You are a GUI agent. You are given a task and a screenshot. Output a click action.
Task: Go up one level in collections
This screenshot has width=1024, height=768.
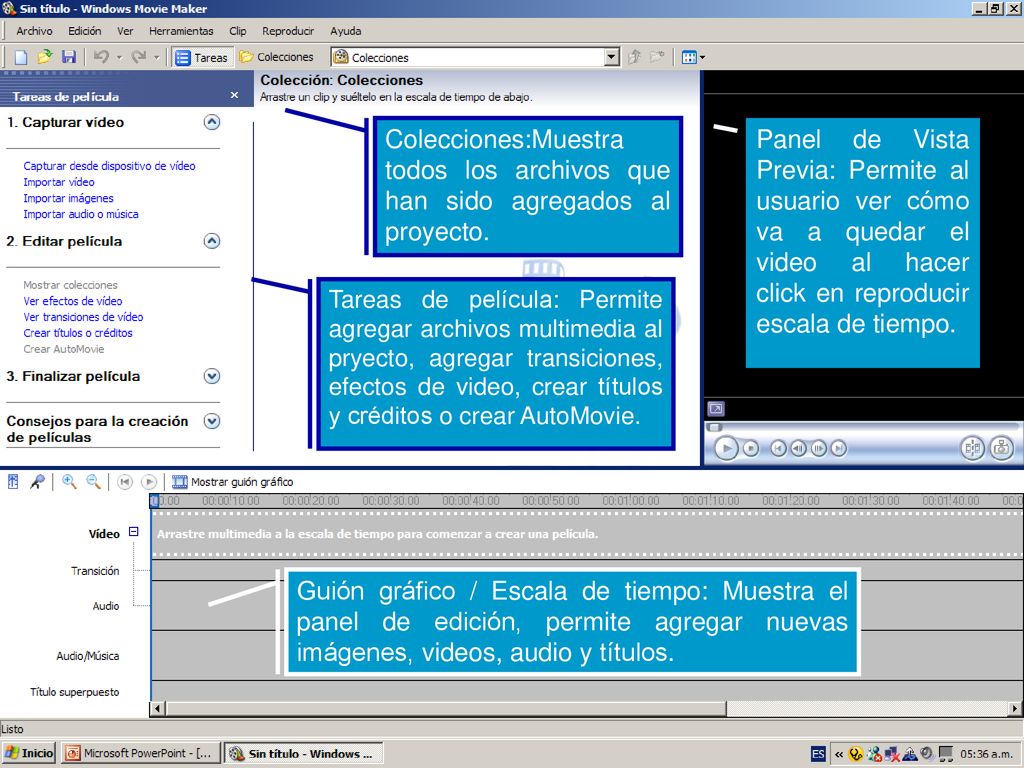click(634, 57)
